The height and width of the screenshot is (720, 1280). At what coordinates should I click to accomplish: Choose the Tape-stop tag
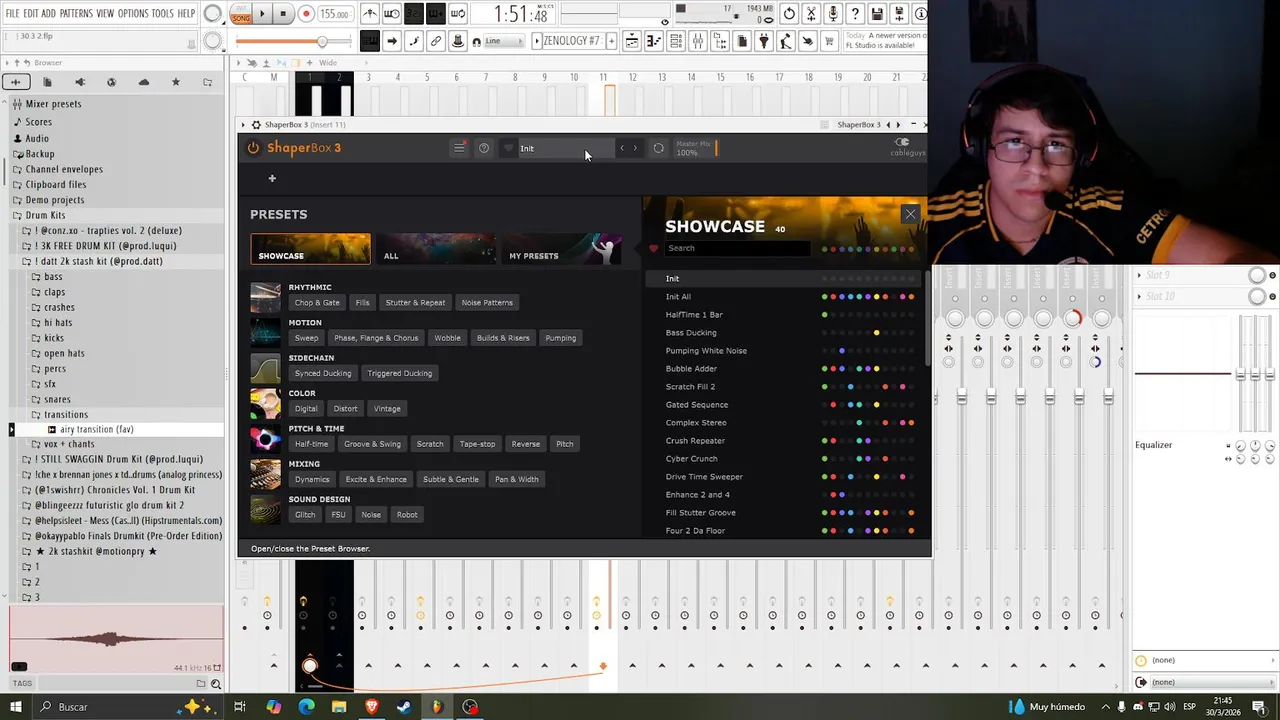[x=477, y=444]
